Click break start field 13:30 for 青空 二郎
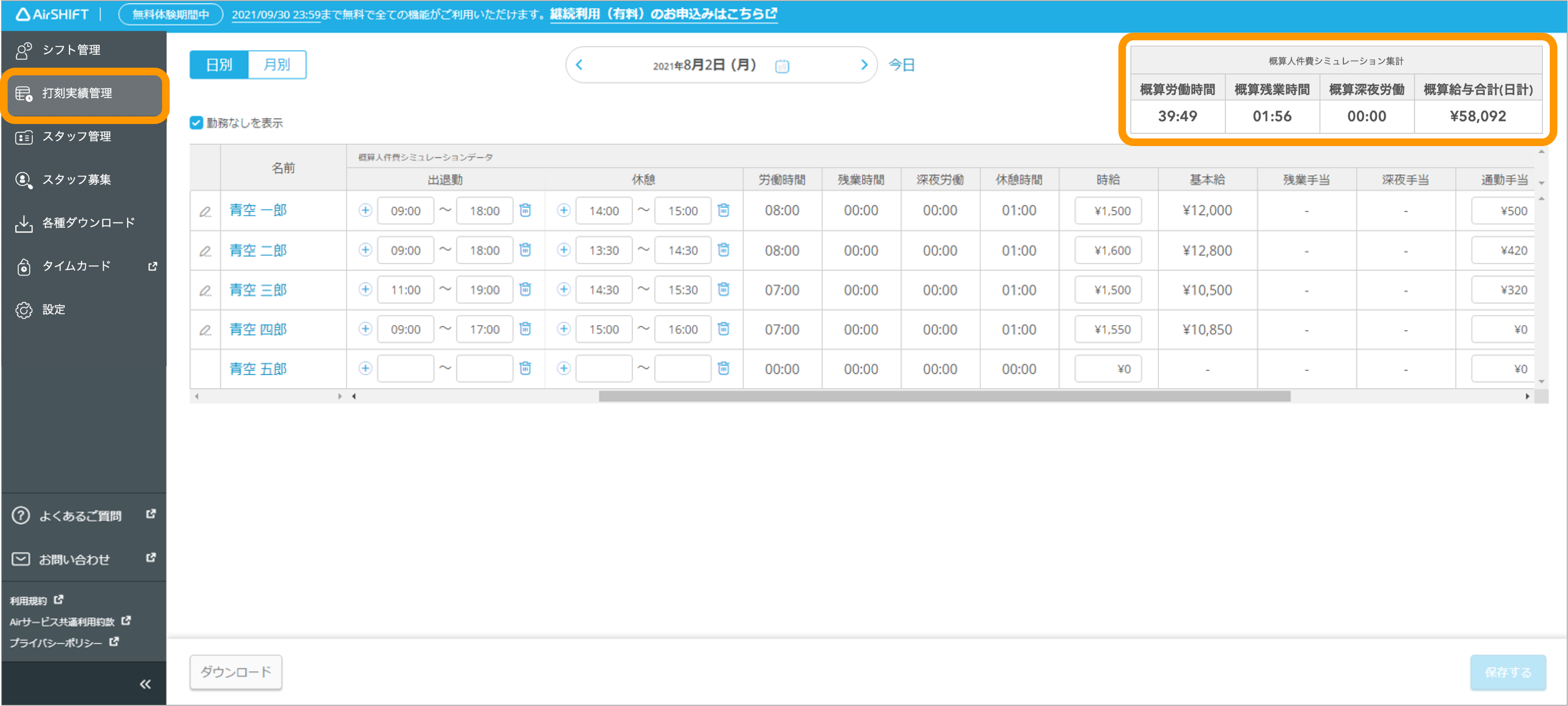The height and width of the screenshot is (706, 1568). [604, 250]
